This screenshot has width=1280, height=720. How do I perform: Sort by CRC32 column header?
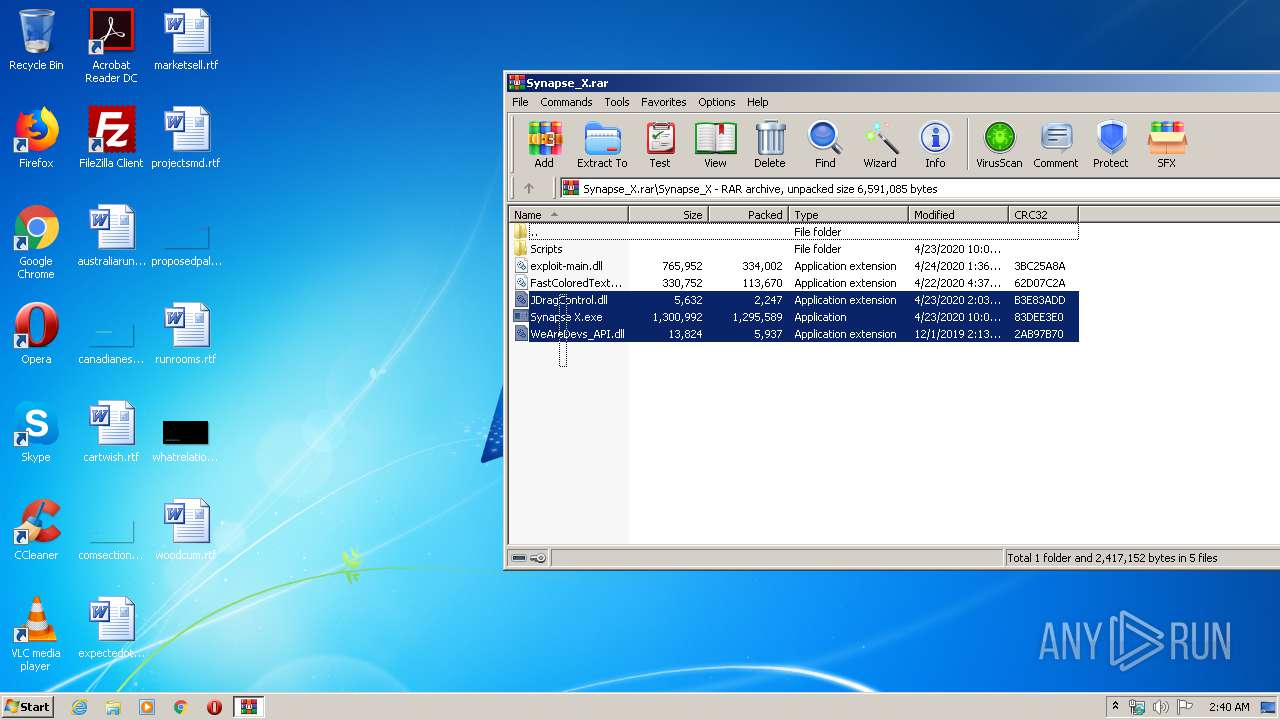click(1043, 215)
